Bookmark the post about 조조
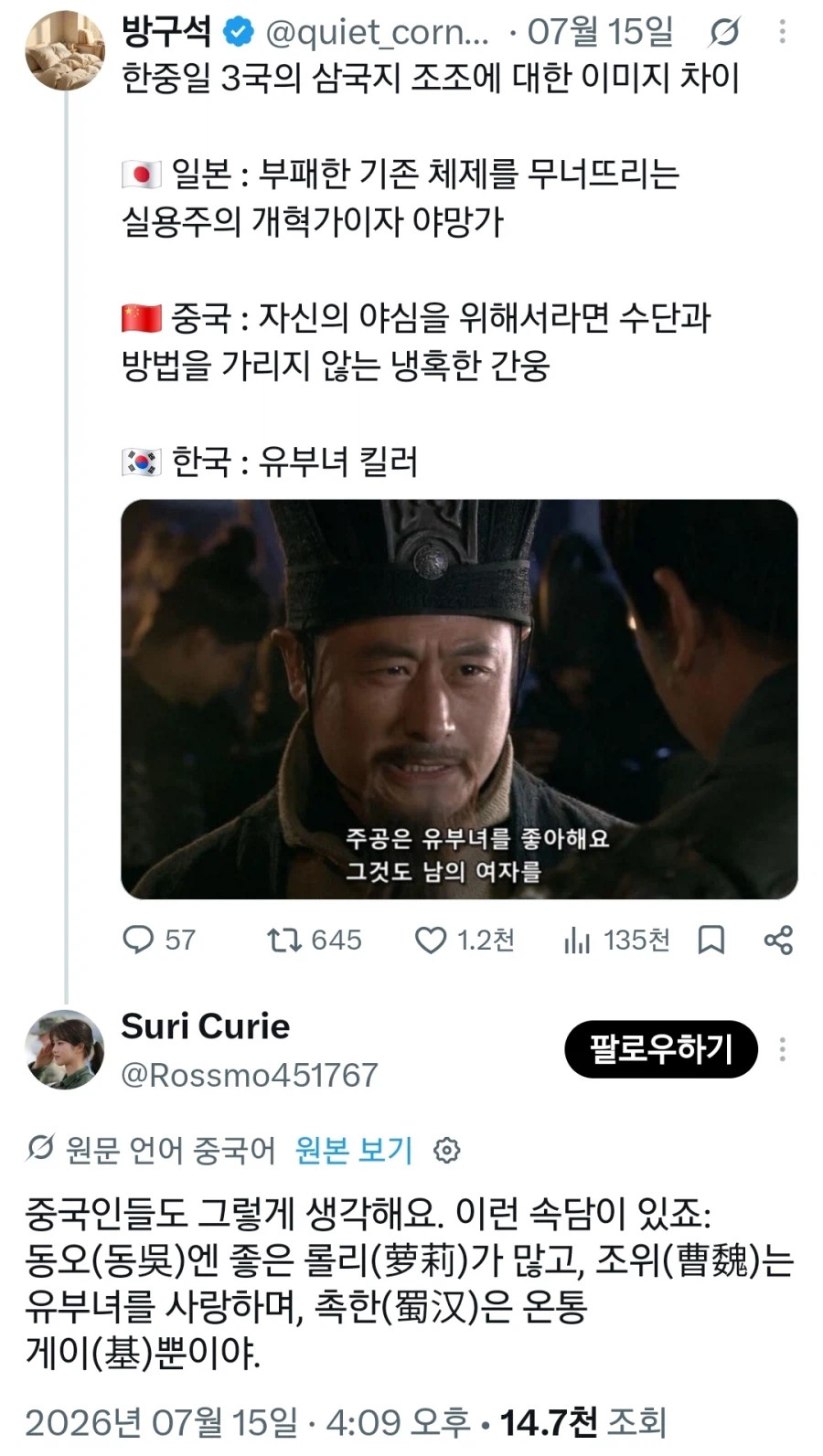The width and height of the screenshot is (823, 1456). point(711,940)
